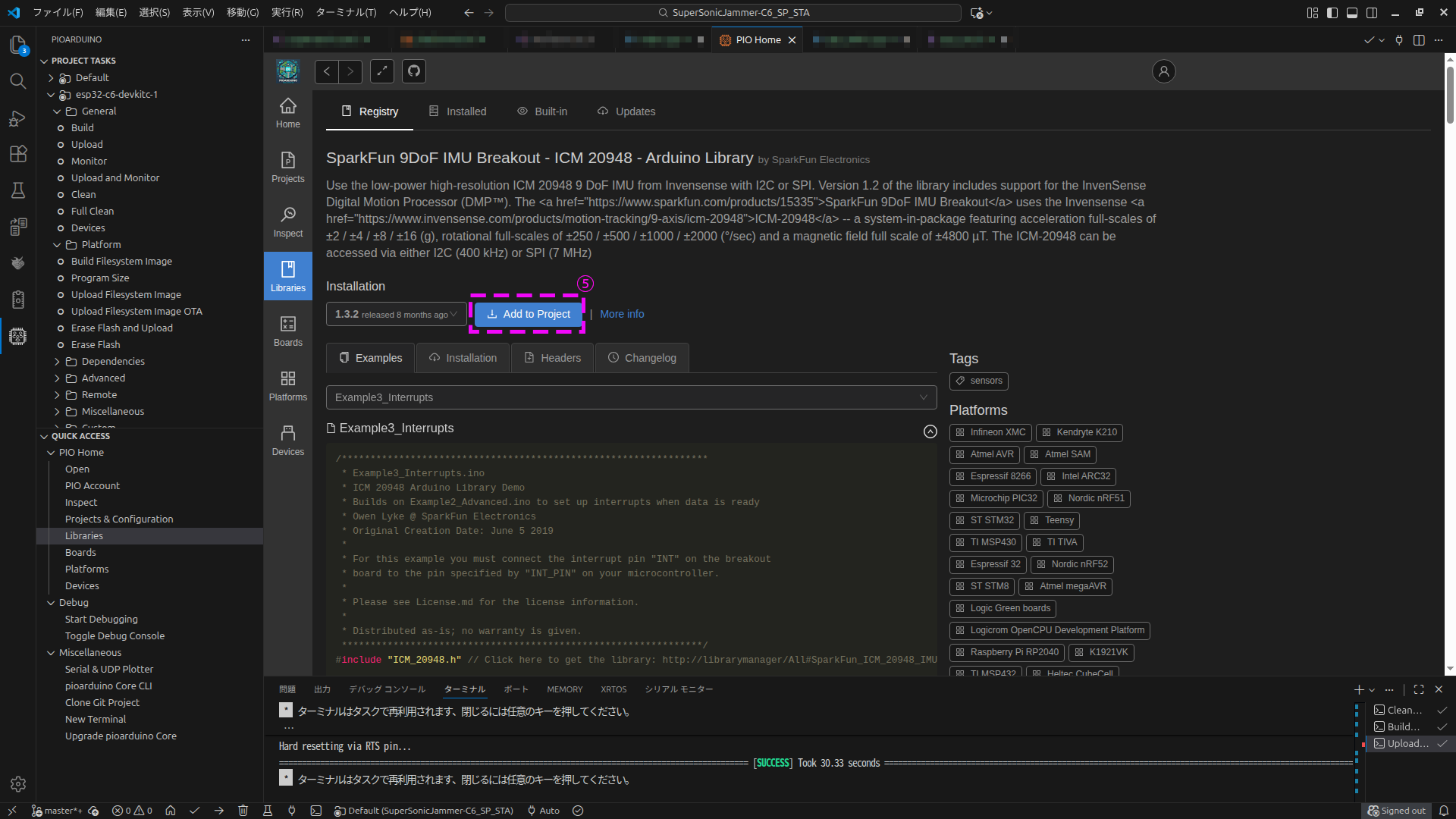Open the 1.3.2 version dropdown
Image resolution: width=1456 pixels, height=819 pixels.
tap(396, 314)
